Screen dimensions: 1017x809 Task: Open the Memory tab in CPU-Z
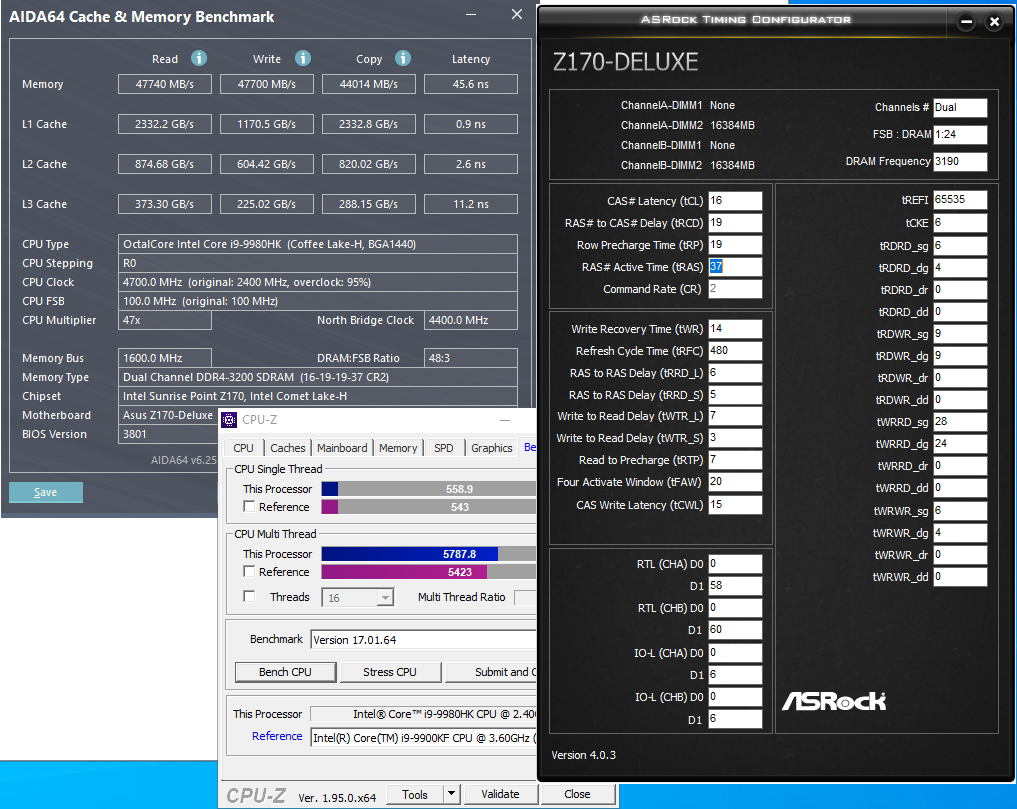click(398, 448)
